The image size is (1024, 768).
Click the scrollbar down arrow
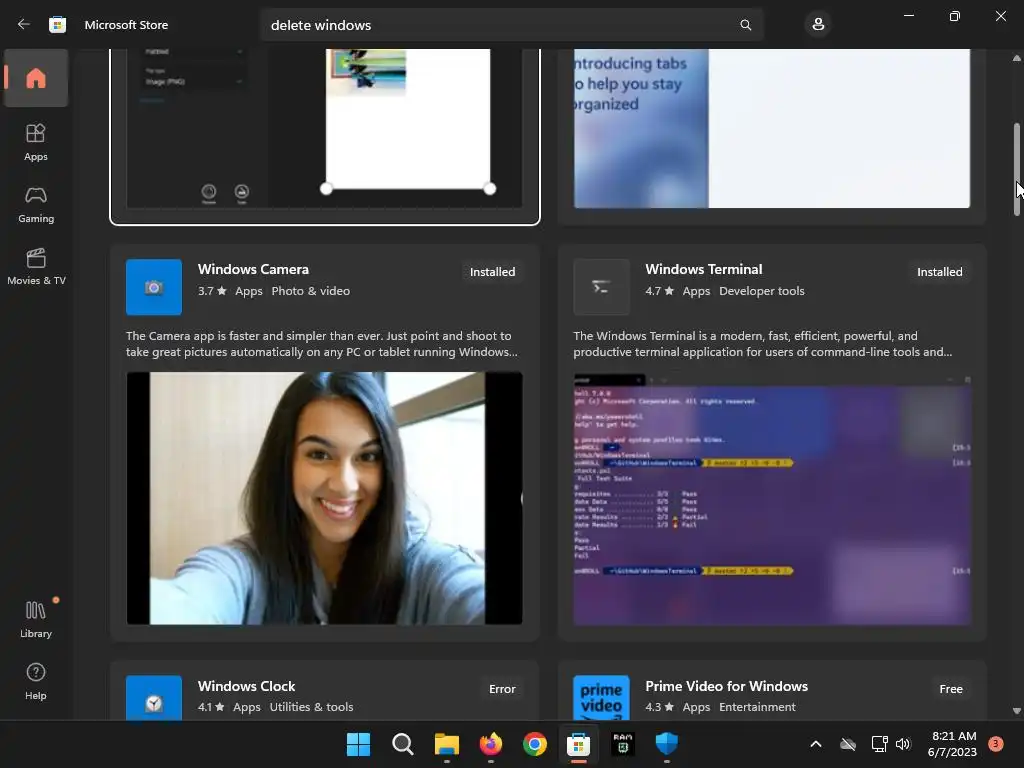(x=1017, y=711)
